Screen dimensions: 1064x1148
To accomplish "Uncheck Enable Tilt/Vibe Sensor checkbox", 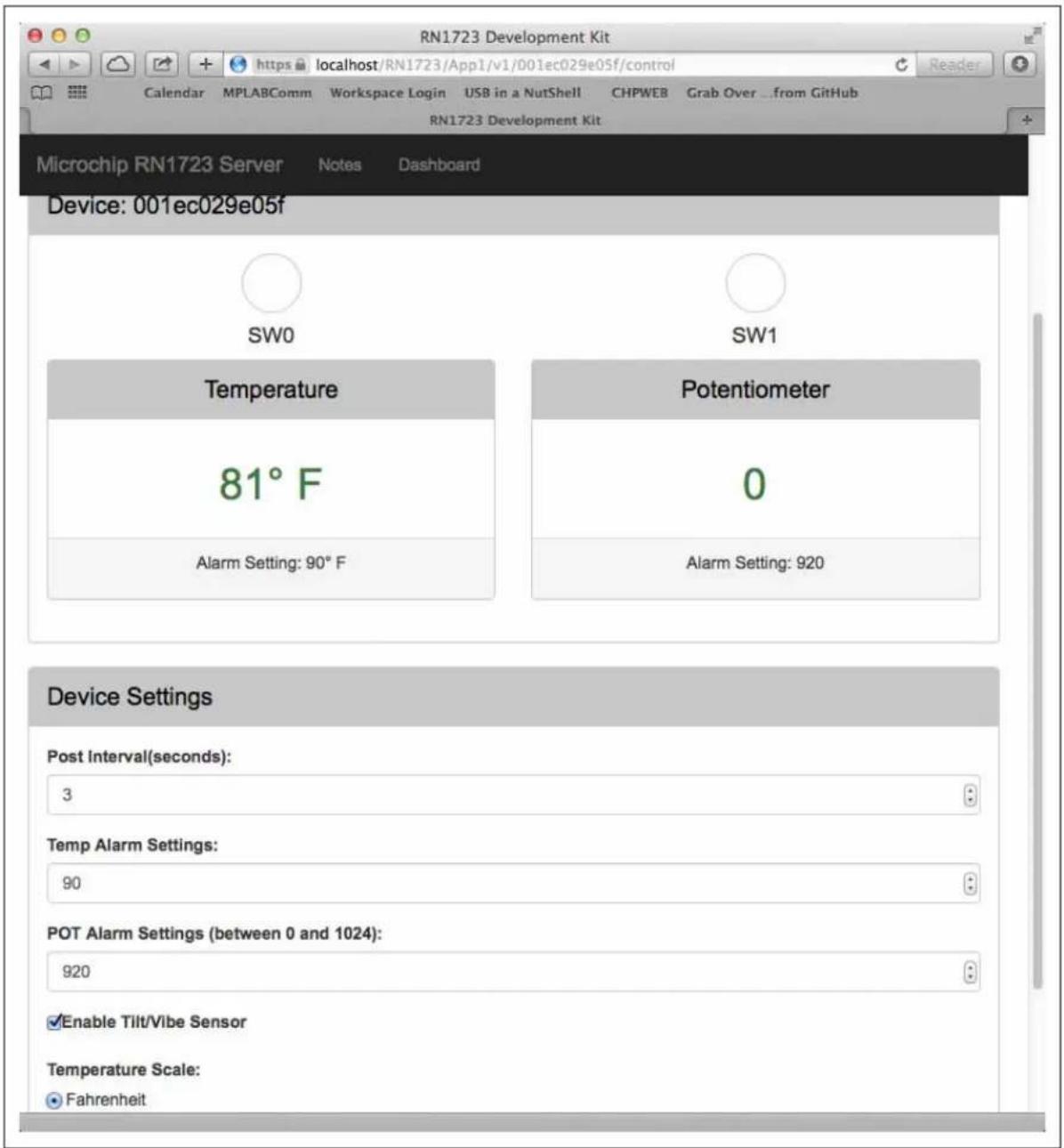I will click(54, 1022).
